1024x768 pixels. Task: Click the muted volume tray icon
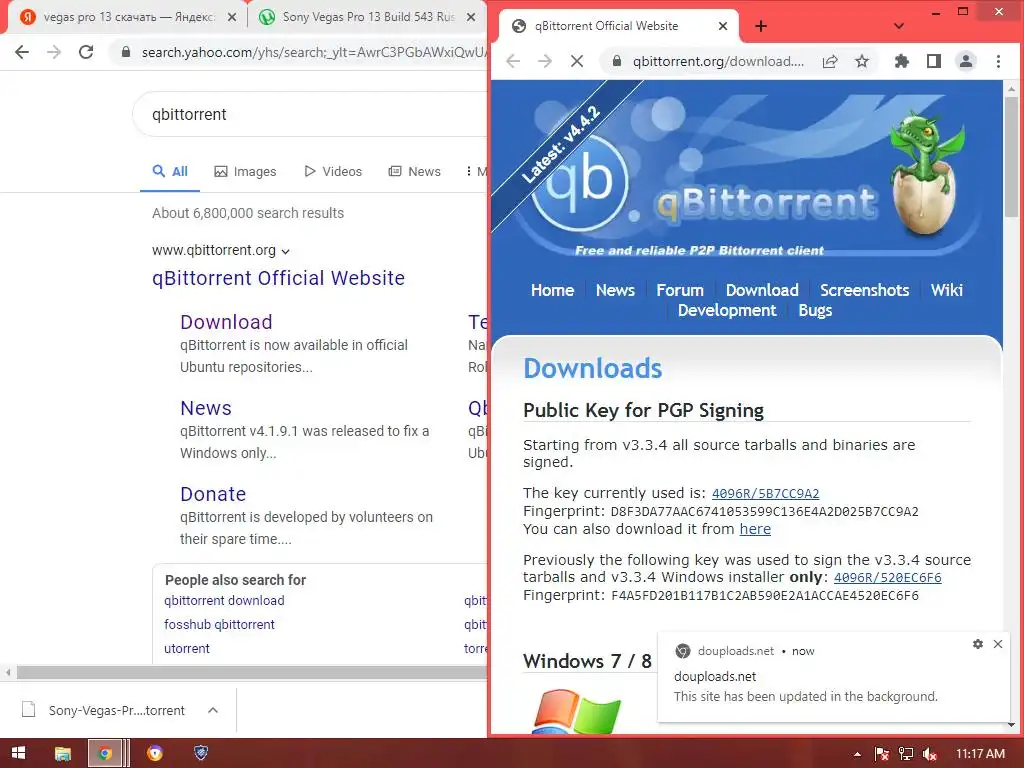click(930, 754)
